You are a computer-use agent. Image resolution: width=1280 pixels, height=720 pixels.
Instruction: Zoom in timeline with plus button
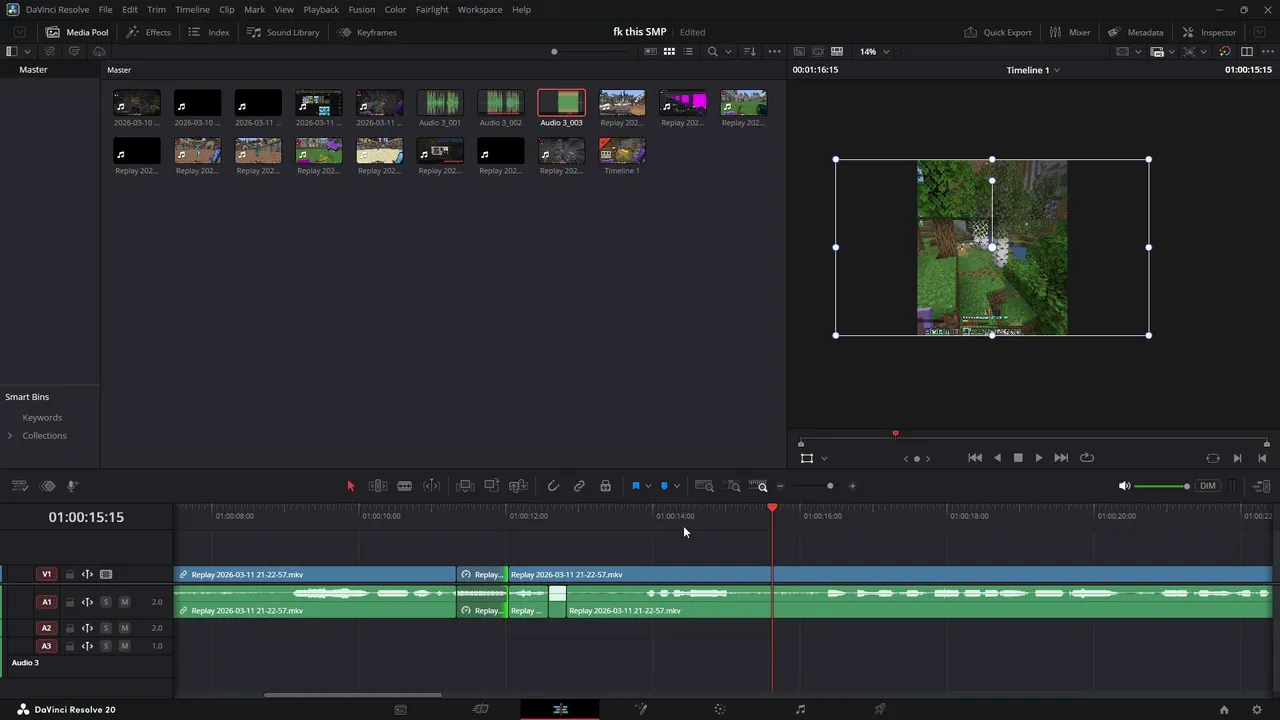(852, 486)
